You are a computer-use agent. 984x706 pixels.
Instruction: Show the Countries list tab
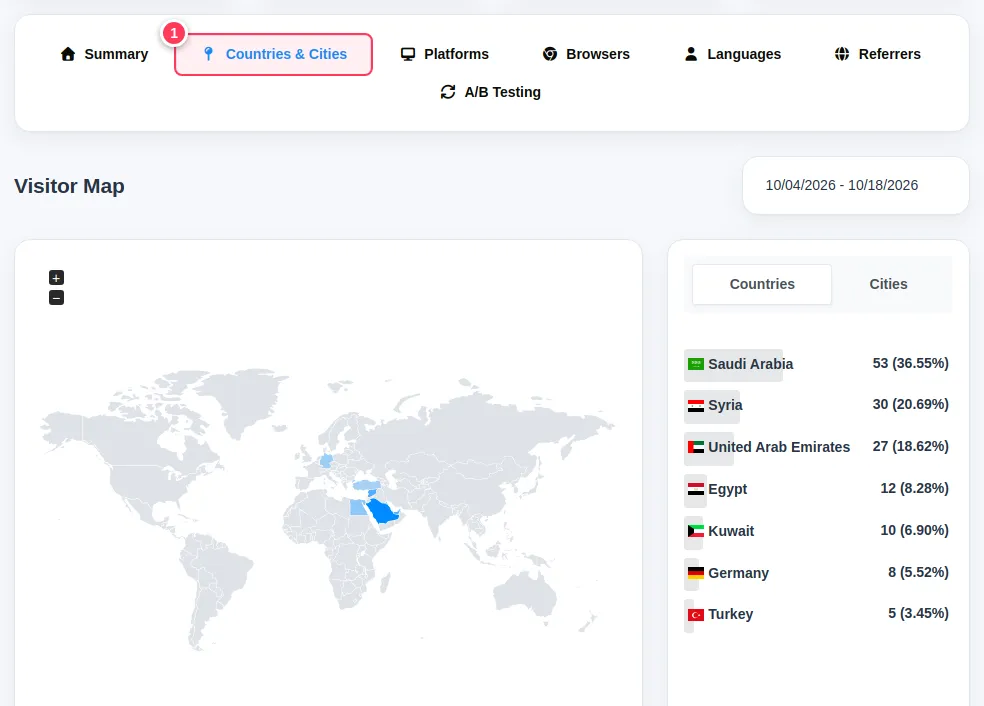tap(762, 284)
